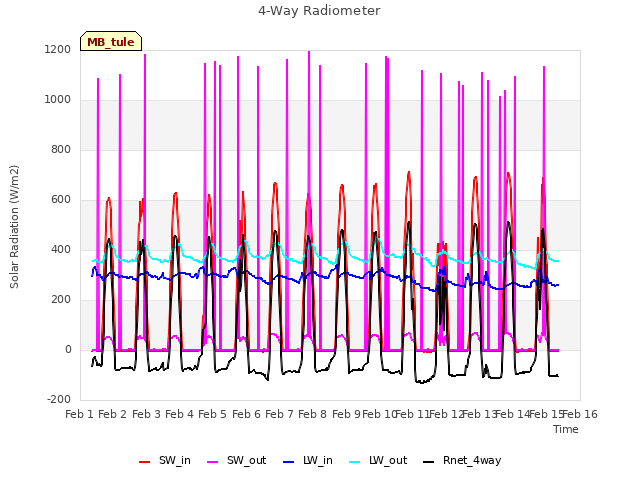Click the 800 y-axis tick label
Viewport: 640px width, 480px height.
pyautogui.click(x=61, y=150)
